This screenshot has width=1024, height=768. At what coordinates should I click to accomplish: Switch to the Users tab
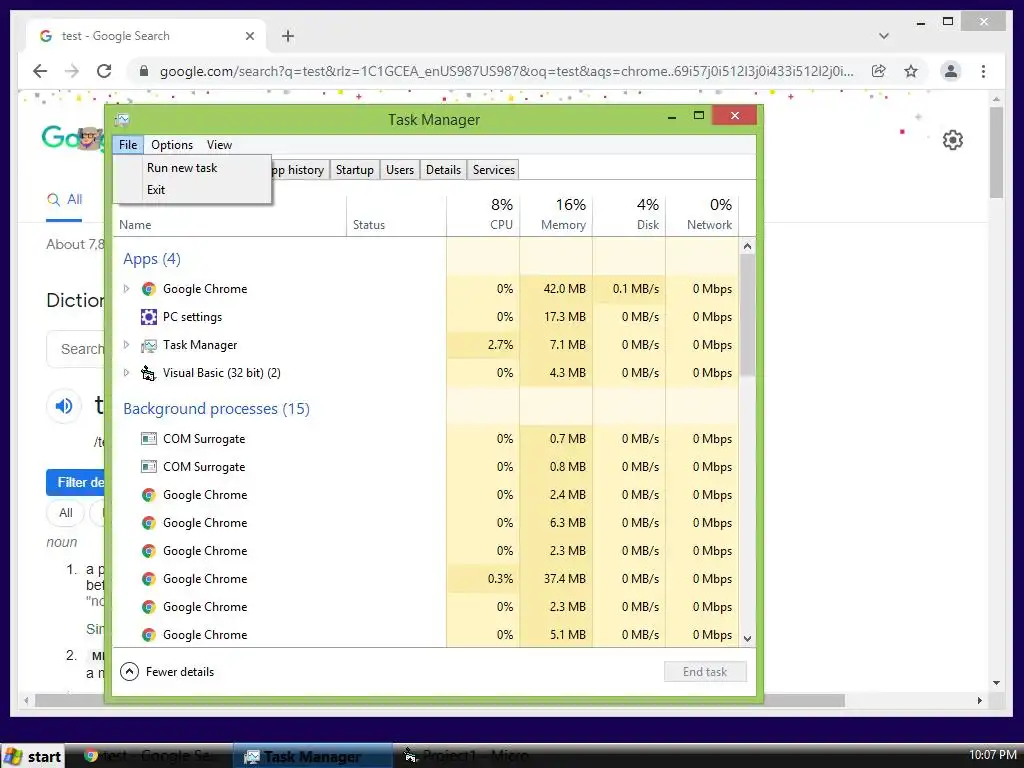(x=400, y=170)
